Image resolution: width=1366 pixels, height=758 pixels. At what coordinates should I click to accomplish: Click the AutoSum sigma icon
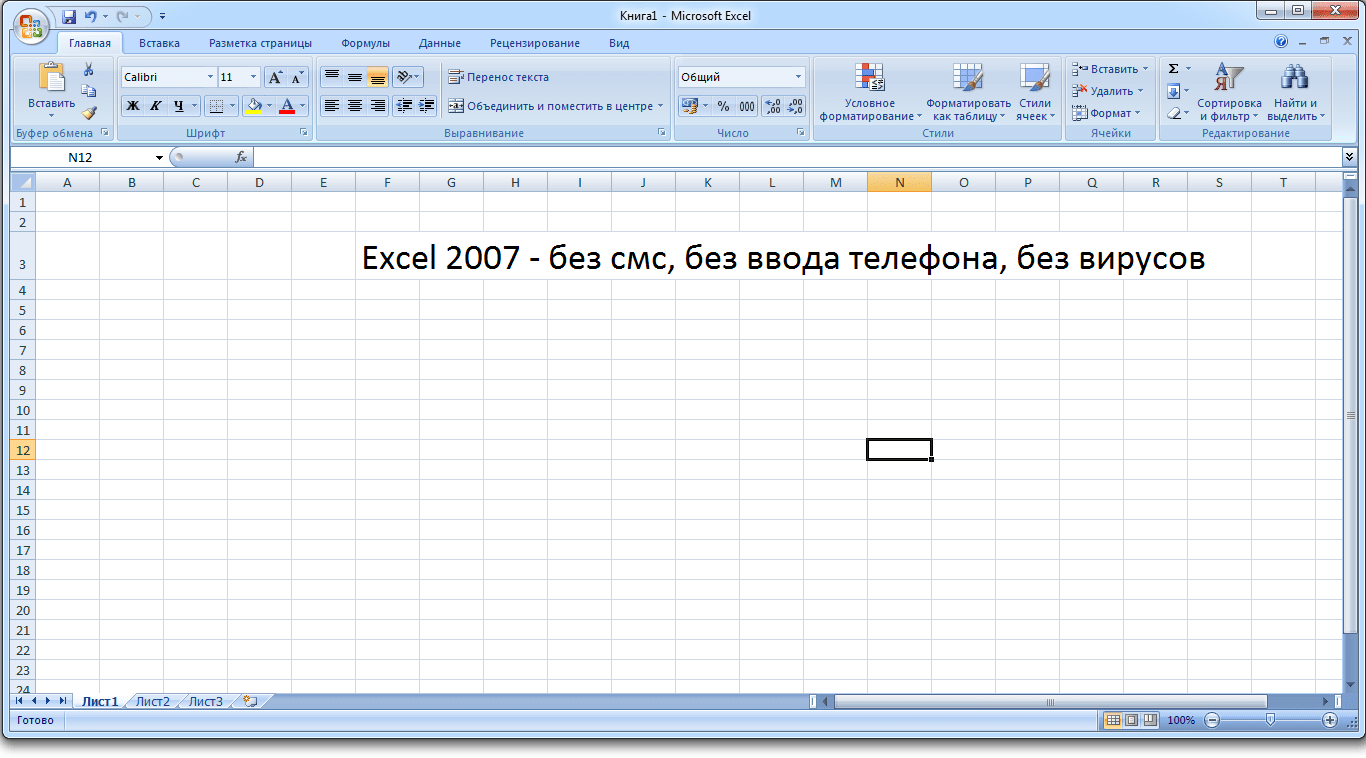pos(1174,69)
